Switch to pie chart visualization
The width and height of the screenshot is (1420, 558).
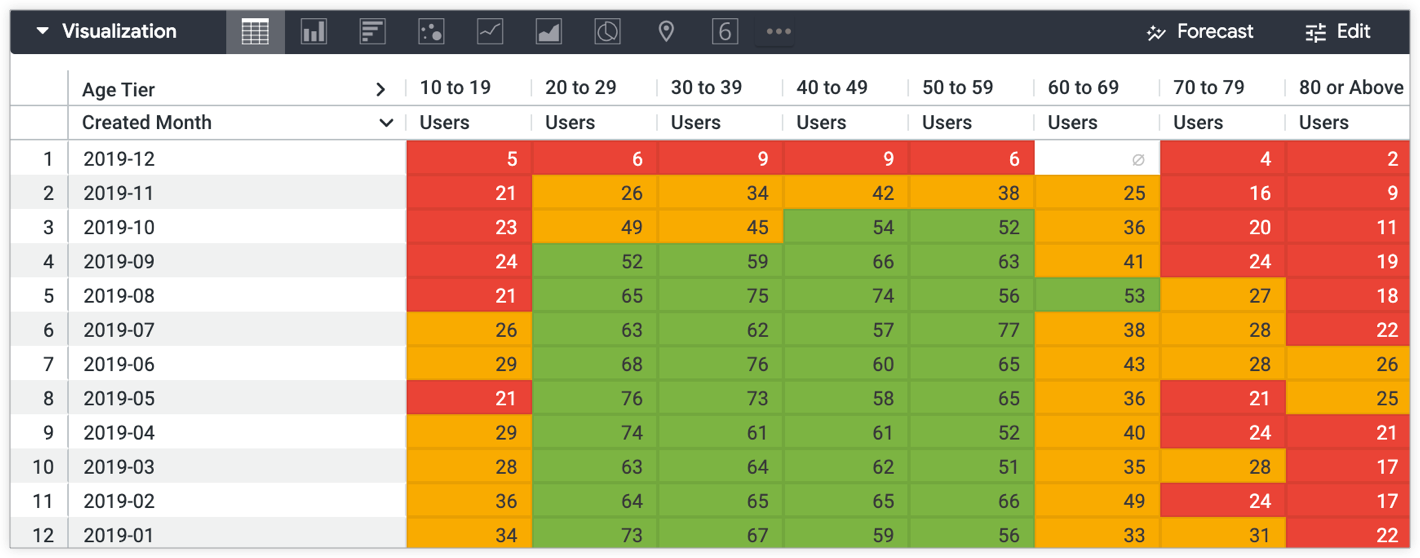pos(607,32)
